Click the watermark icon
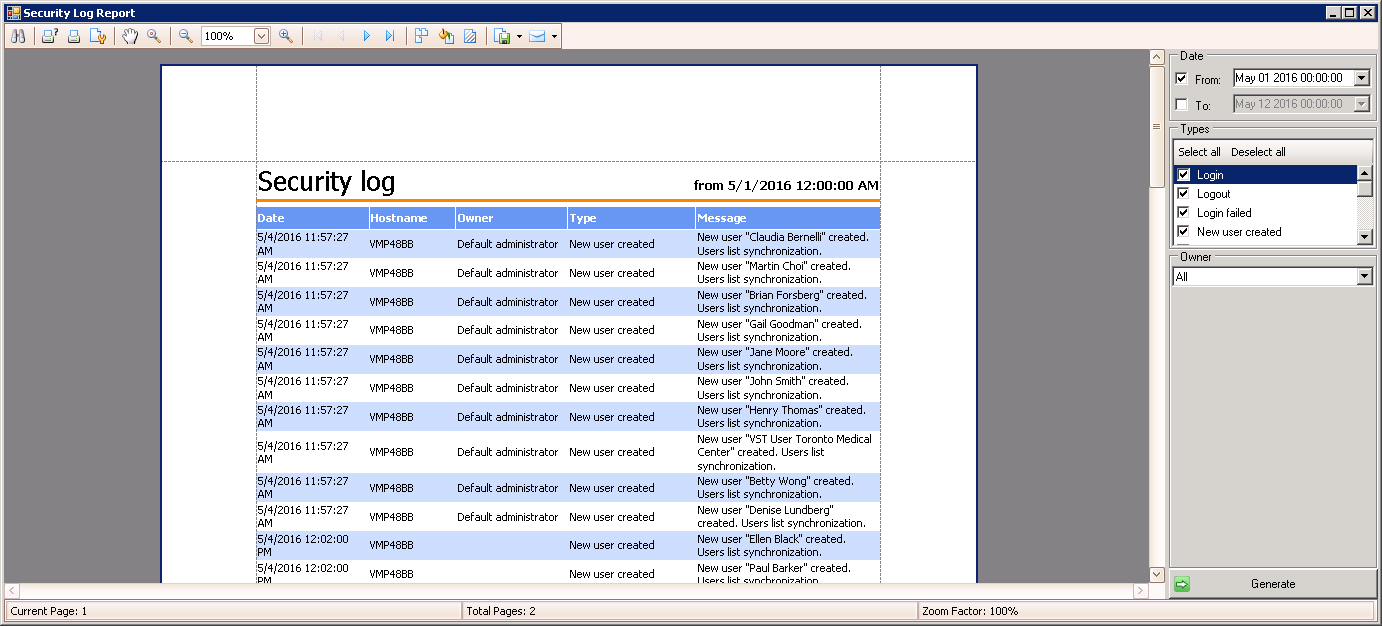 point(470,36)
